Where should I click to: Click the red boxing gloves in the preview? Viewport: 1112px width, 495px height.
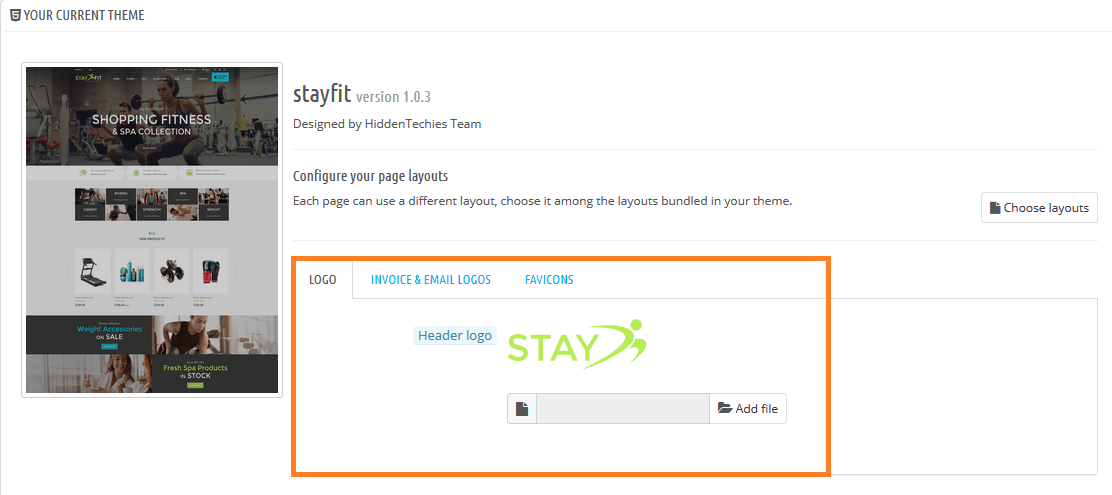(211, 272)
